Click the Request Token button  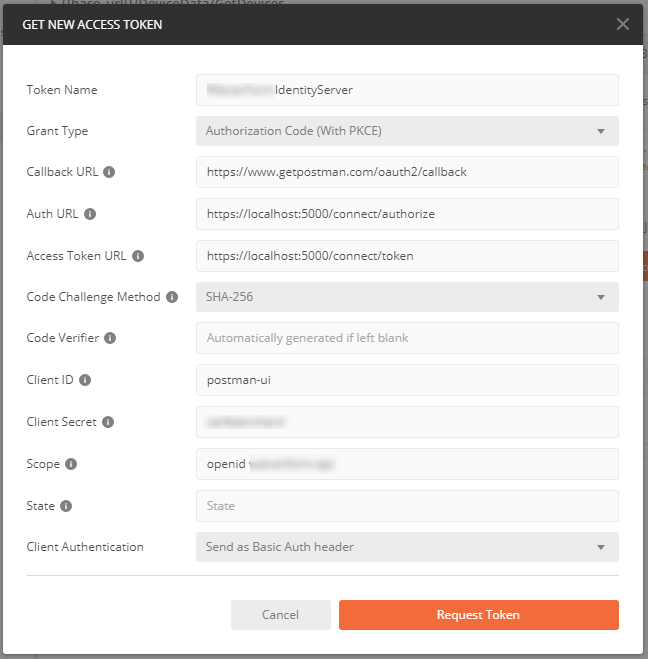coord(479,615)
